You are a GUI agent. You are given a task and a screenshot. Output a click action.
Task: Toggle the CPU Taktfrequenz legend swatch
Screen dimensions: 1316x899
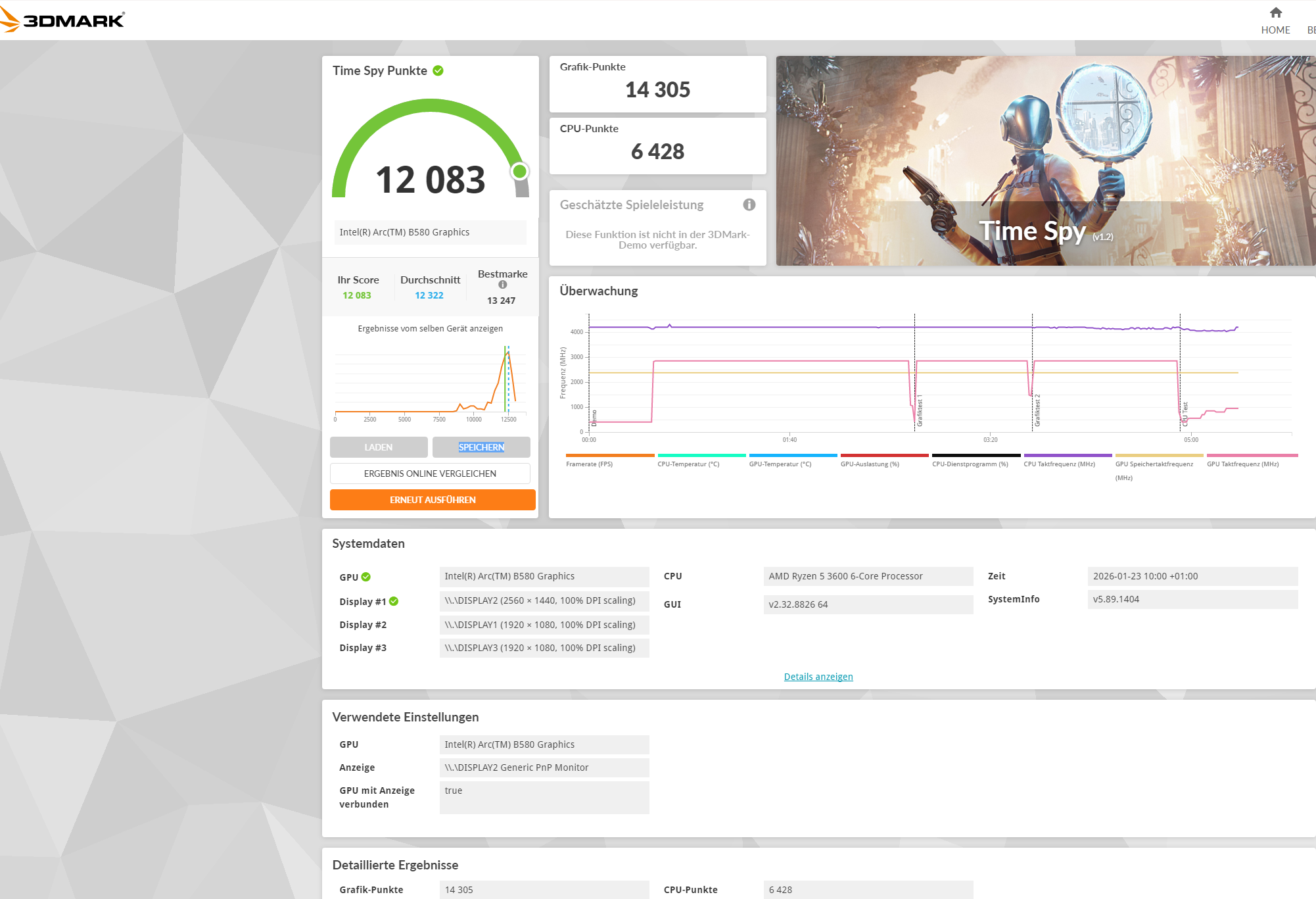pos(1068,455)
